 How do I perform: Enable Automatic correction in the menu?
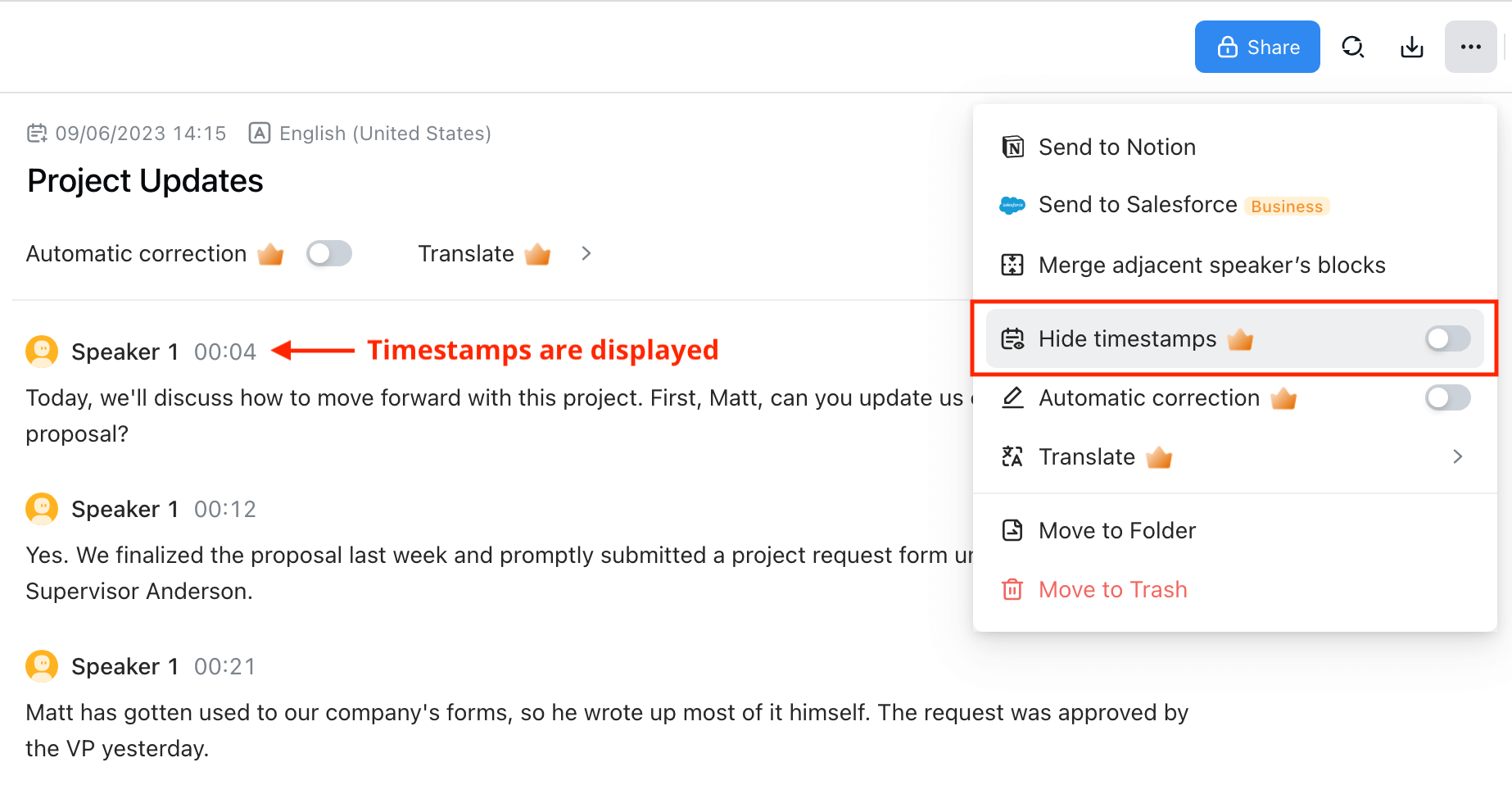(x=1447, y=398)
